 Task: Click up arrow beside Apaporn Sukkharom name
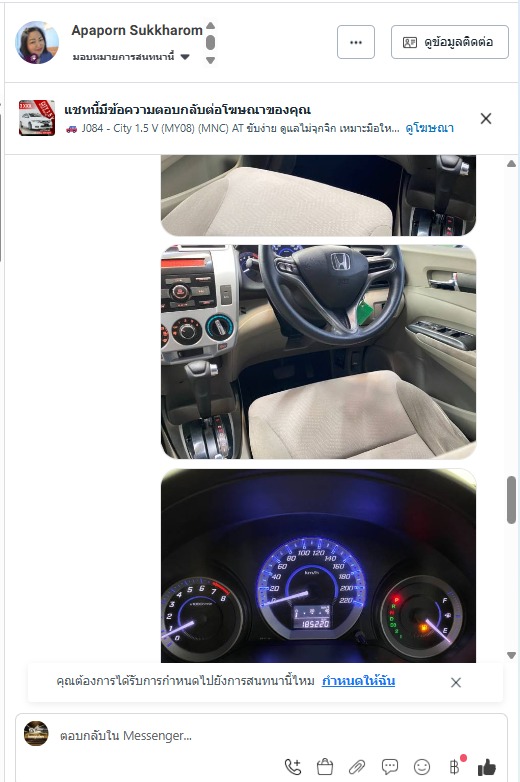[x=210, y=25]
